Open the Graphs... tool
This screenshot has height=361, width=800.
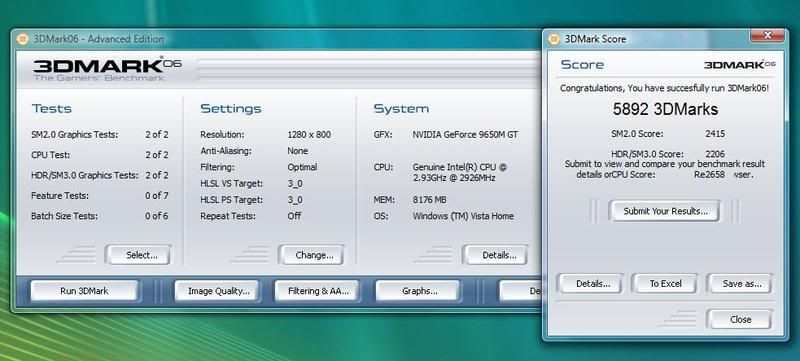pyautogui.click(x=418, y=291)
